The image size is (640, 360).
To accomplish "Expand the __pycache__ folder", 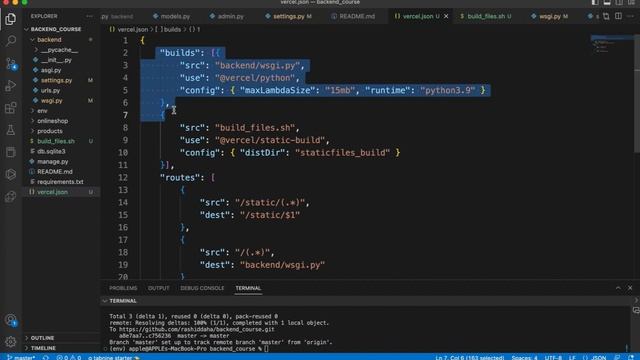I will pyautogui.click(x=59, y=50).
